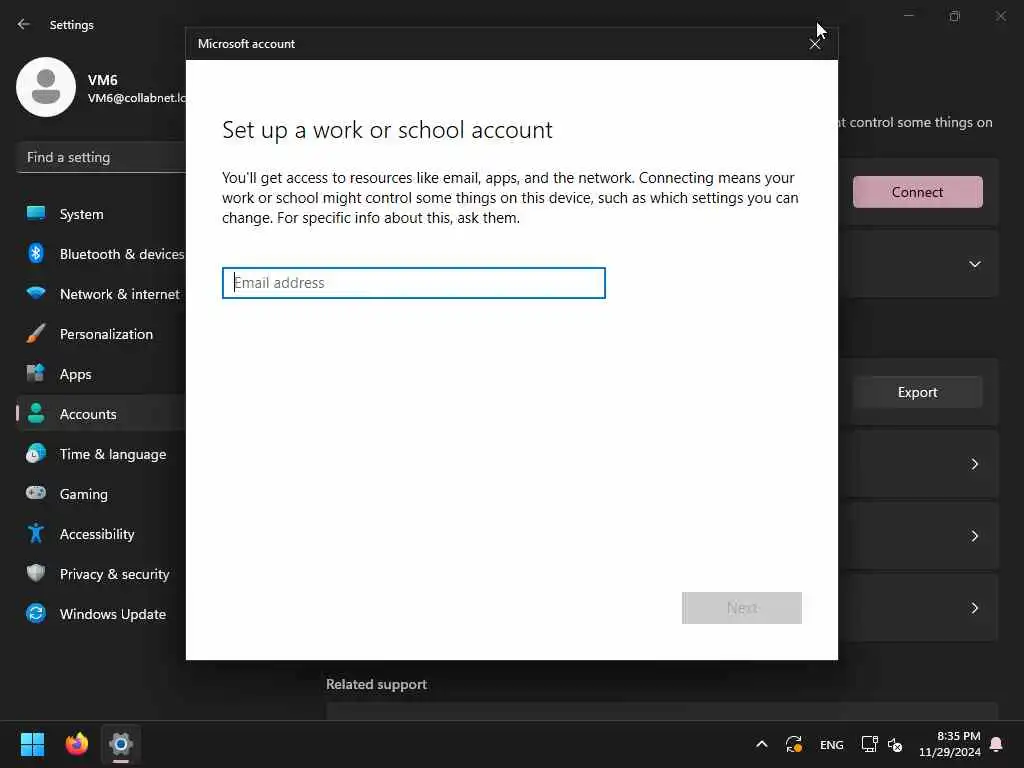The image size is (1024, 768).
Task: Click the Email address input field
Action: point(413,283)
